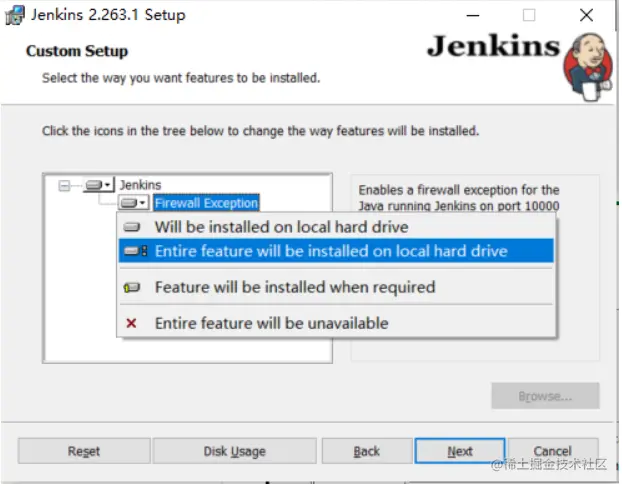
Task: Go Back to the previous step
Action: coord(367,451)
